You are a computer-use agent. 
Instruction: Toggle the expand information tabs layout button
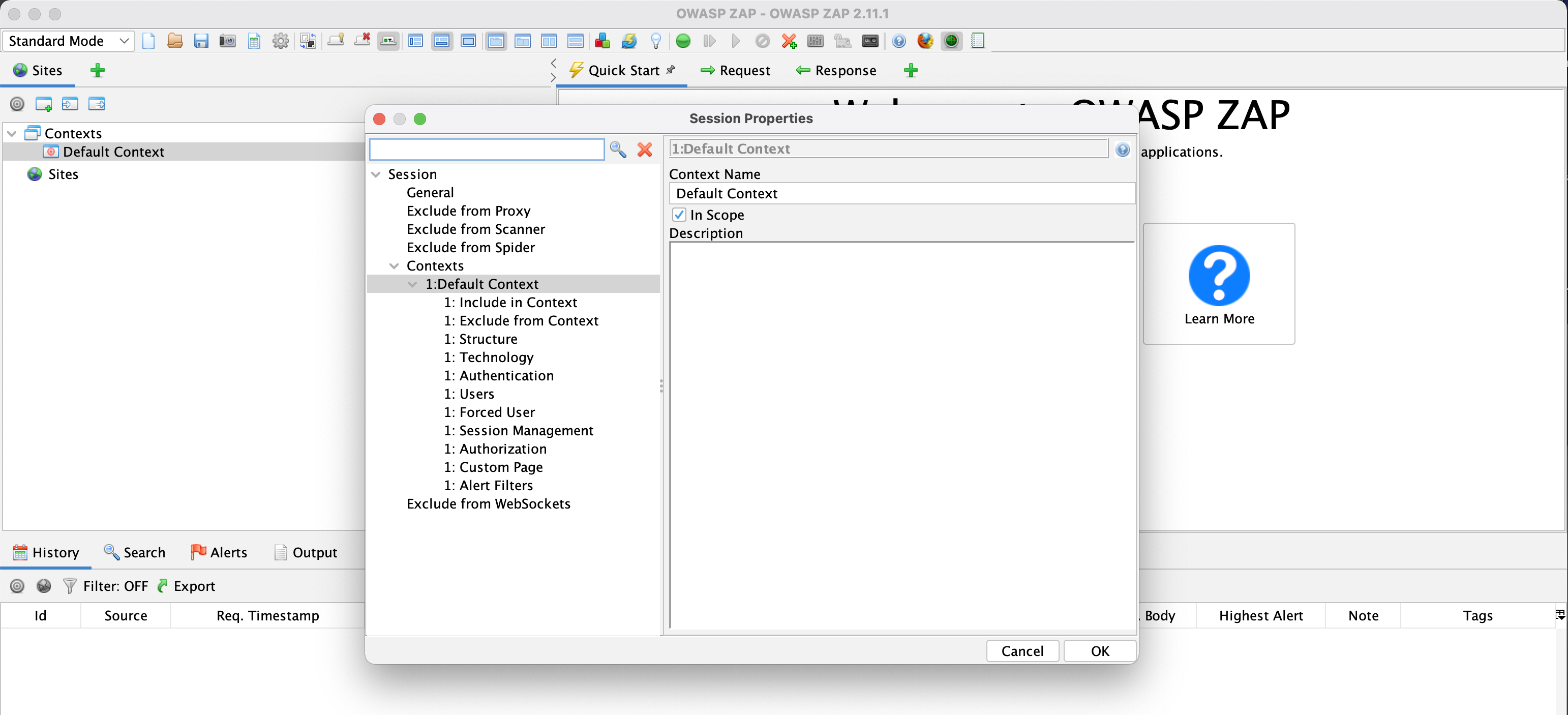pos(442,41)
